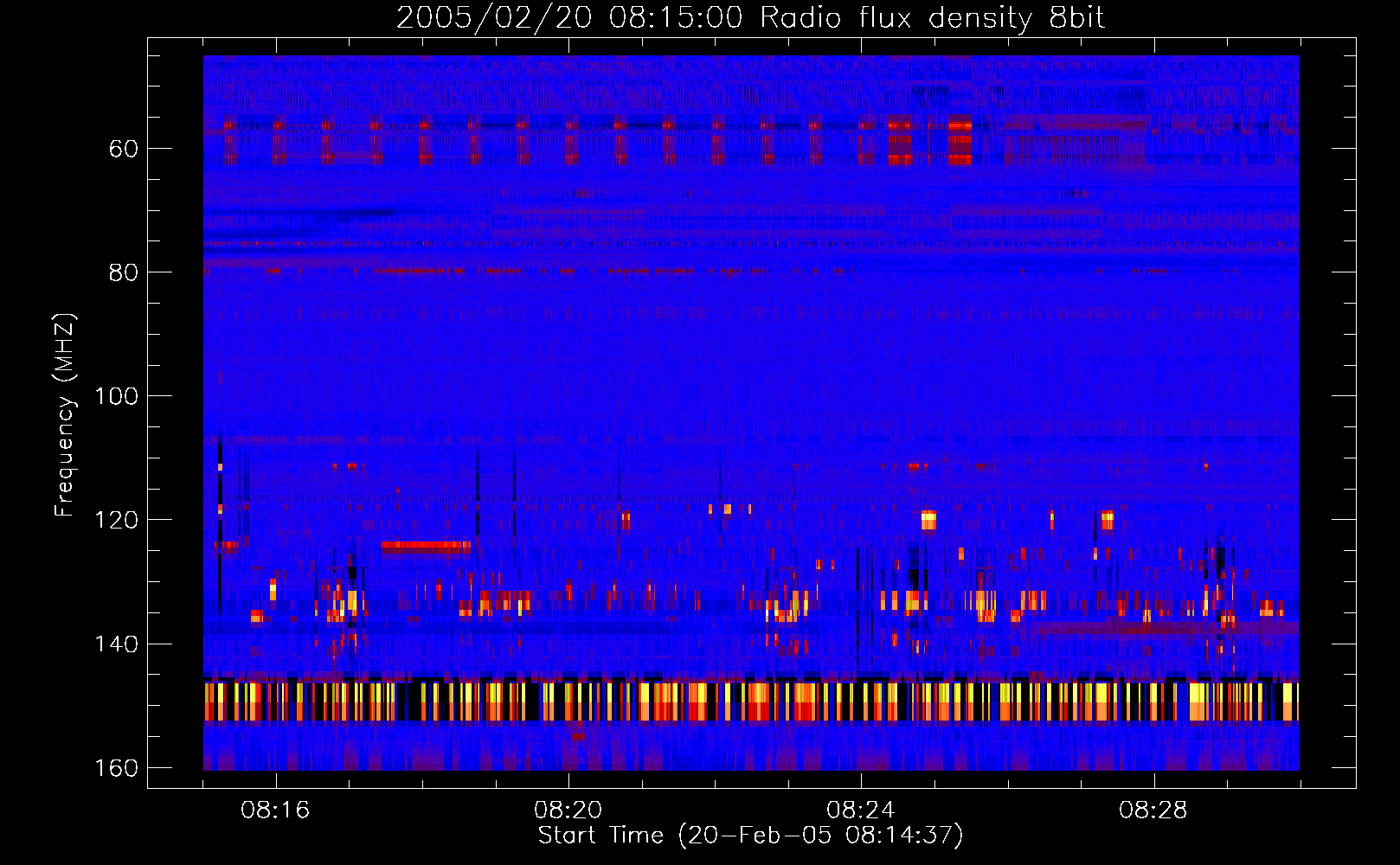Click the long red horizontal burst near 125 MHz

[426, 546]
